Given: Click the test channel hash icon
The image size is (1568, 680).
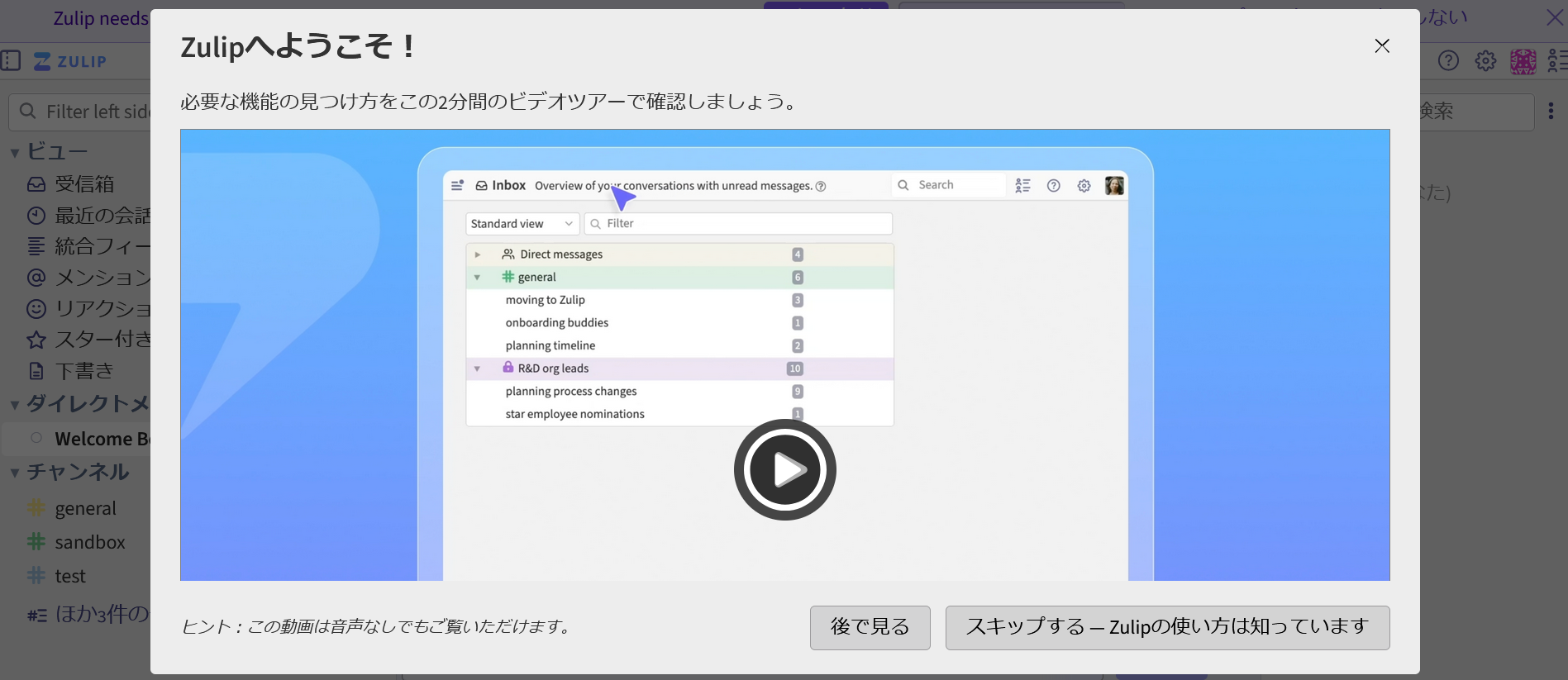Looking at the screenshot, I should pos(36,576).
